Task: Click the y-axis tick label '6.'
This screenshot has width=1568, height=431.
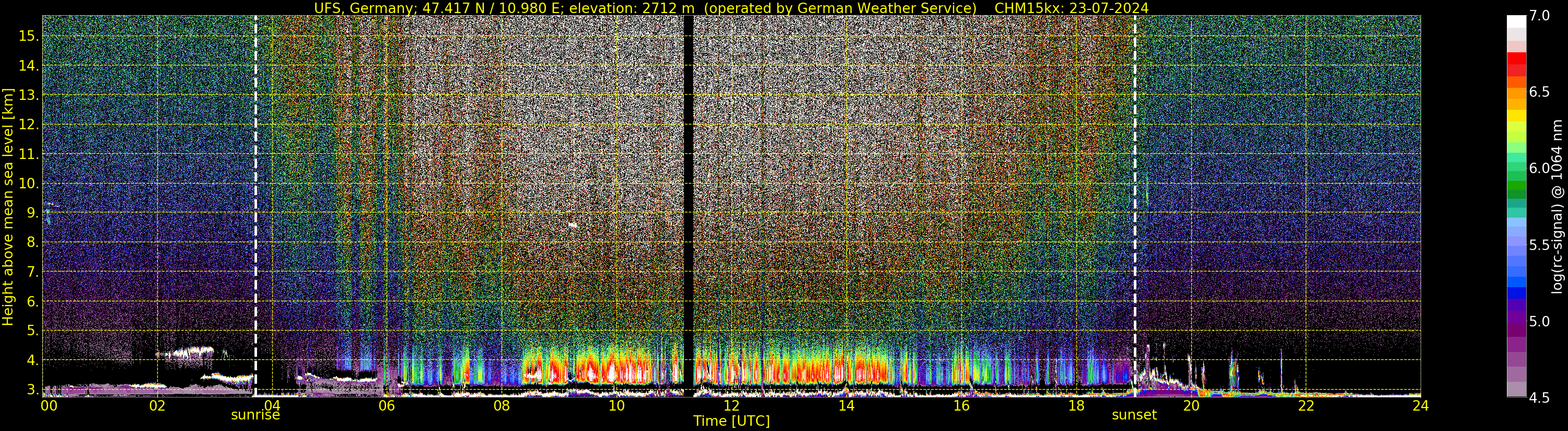Action: (33, 302)
